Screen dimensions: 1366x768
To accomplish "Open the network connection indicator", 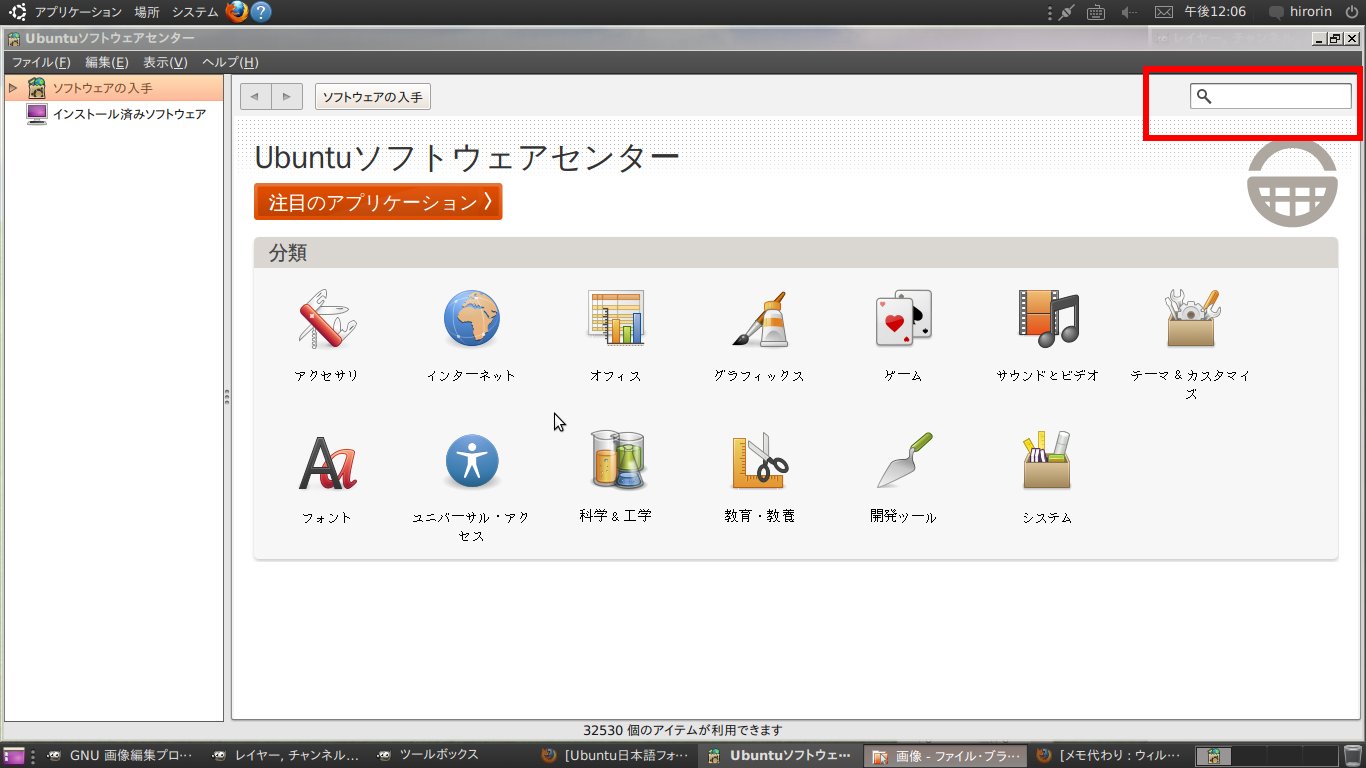I will click(x=1066, y=12).
